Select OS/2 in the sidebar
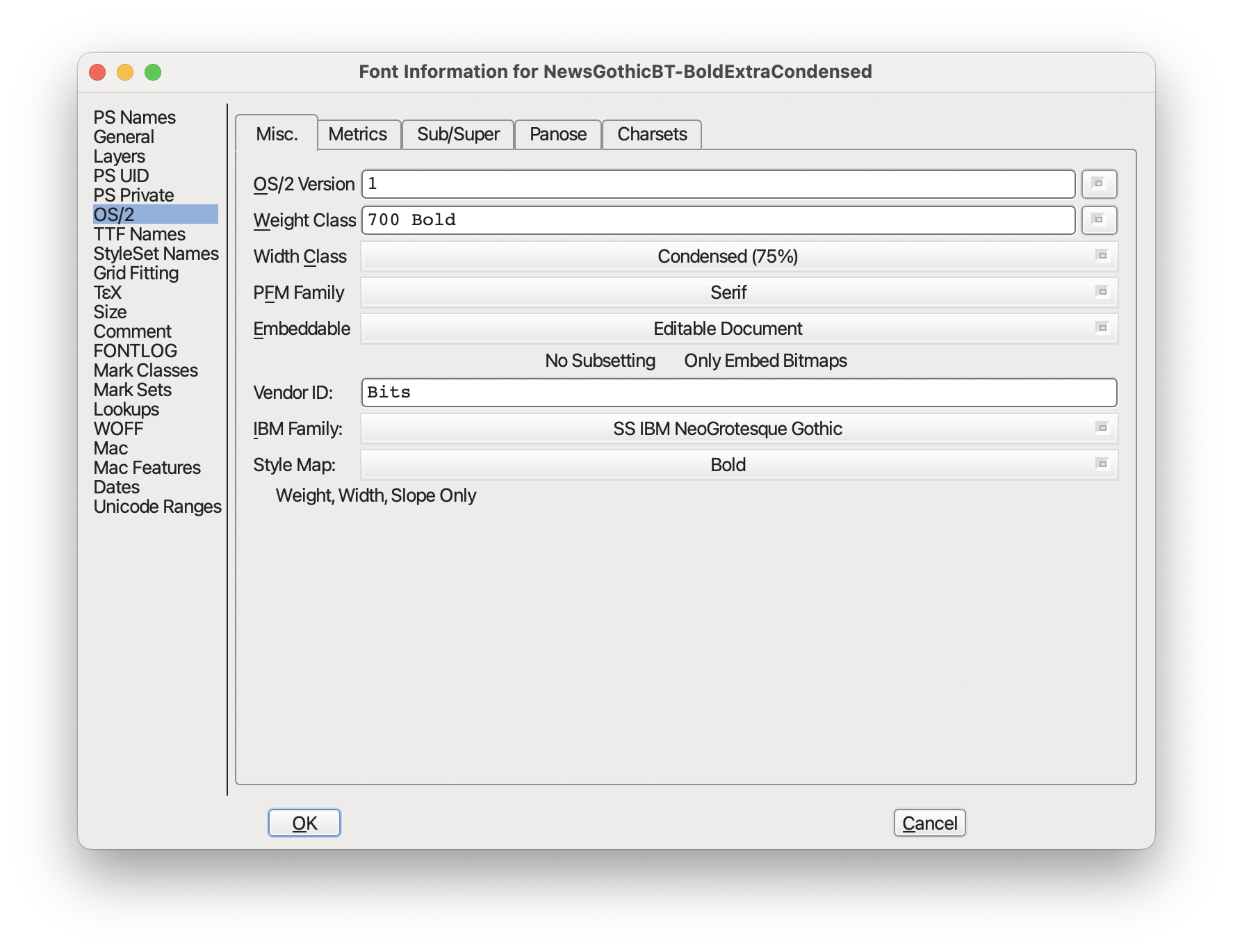The image size is (1233, 952). click(156, 215)
